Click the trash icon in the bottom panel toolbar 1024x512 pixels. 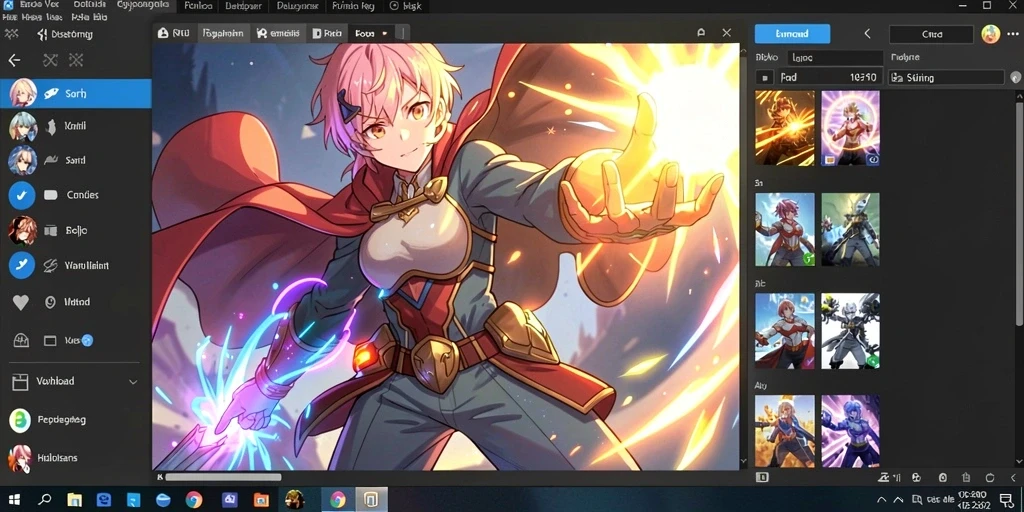coord(966,478)
